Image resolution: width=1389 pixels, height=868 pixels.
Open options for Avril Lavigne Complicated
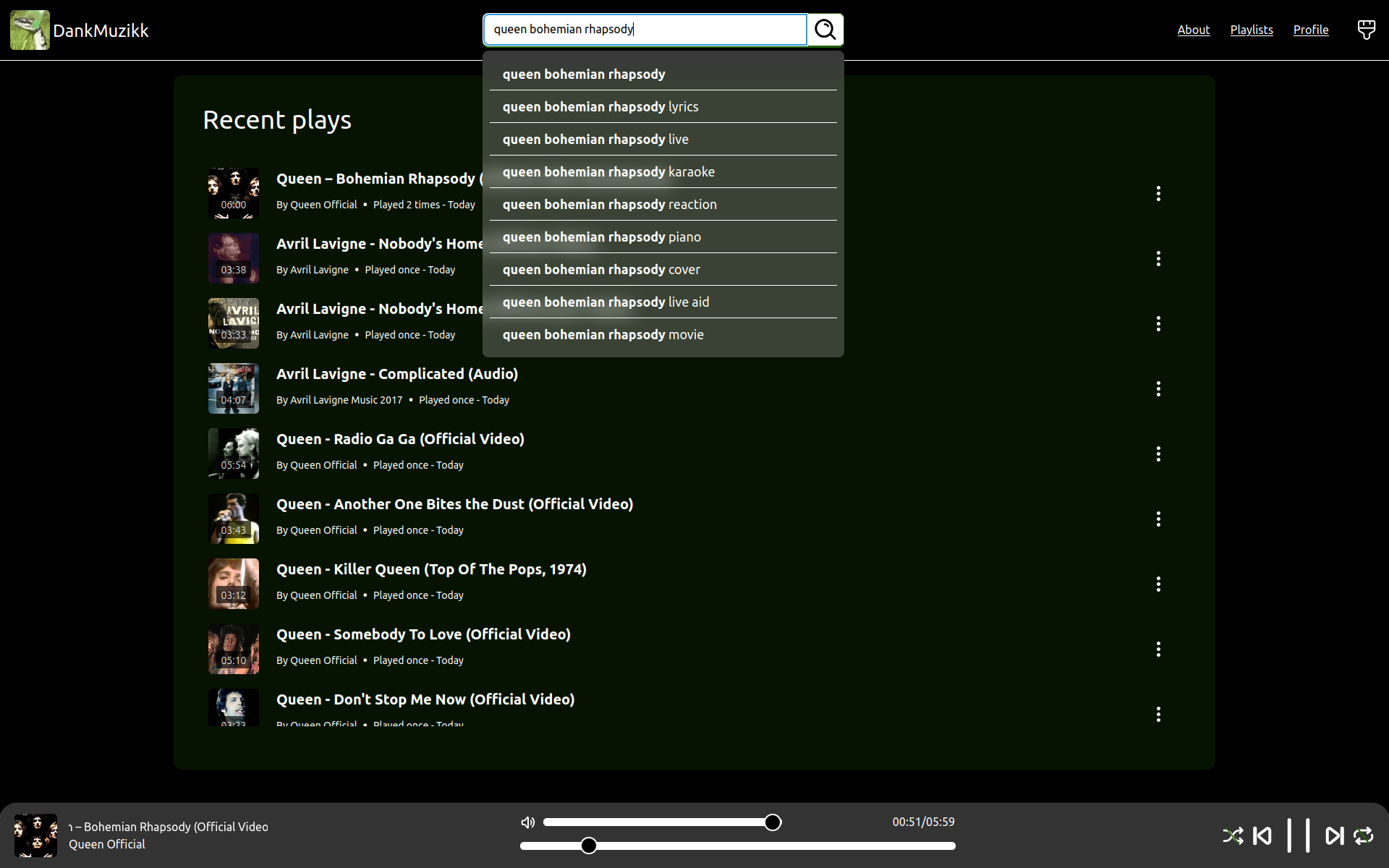pos(1158,388)
